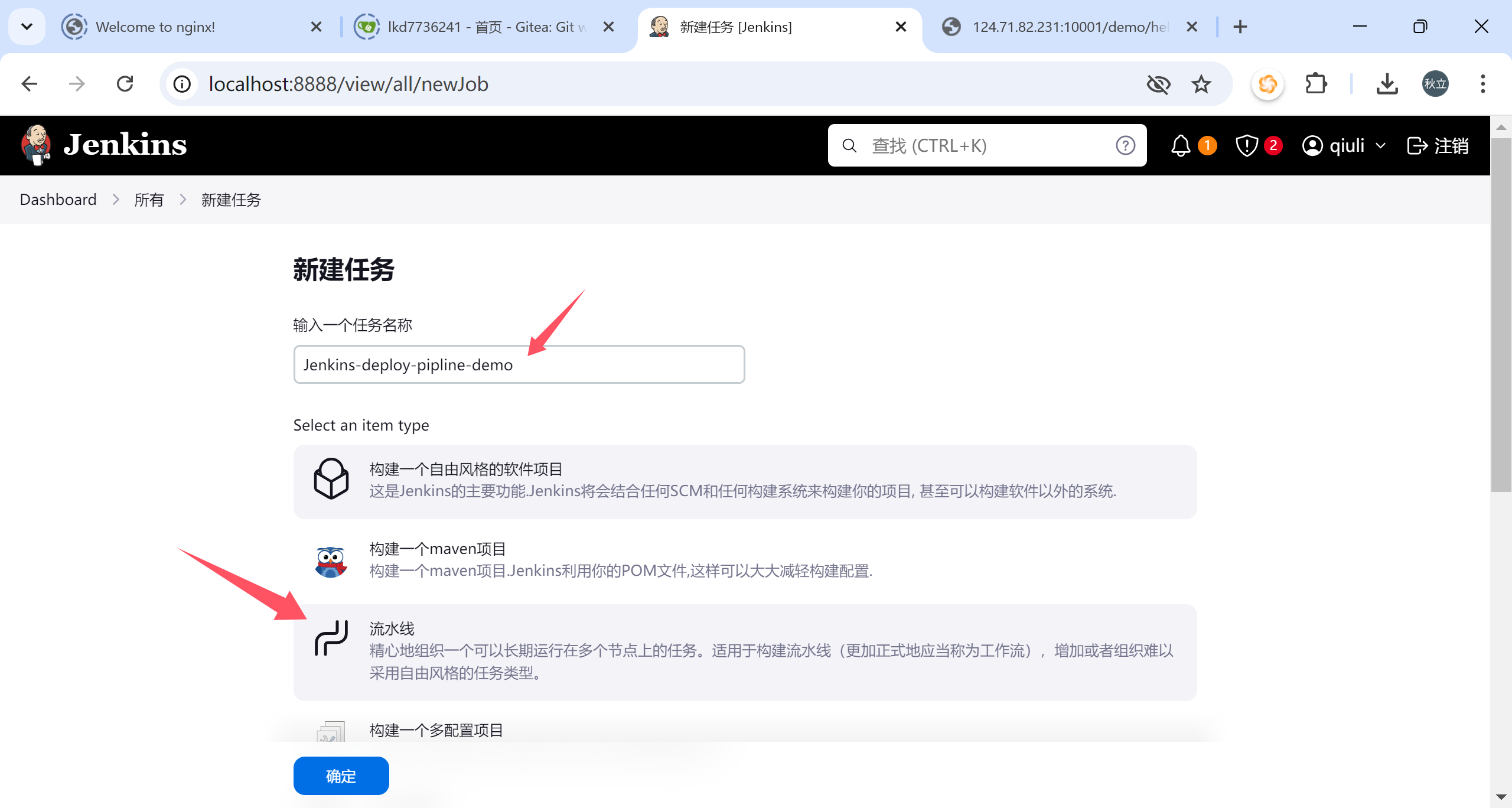Click the site information icon in address bar
Screen dimensions: 1512x808
click(183, 84)
